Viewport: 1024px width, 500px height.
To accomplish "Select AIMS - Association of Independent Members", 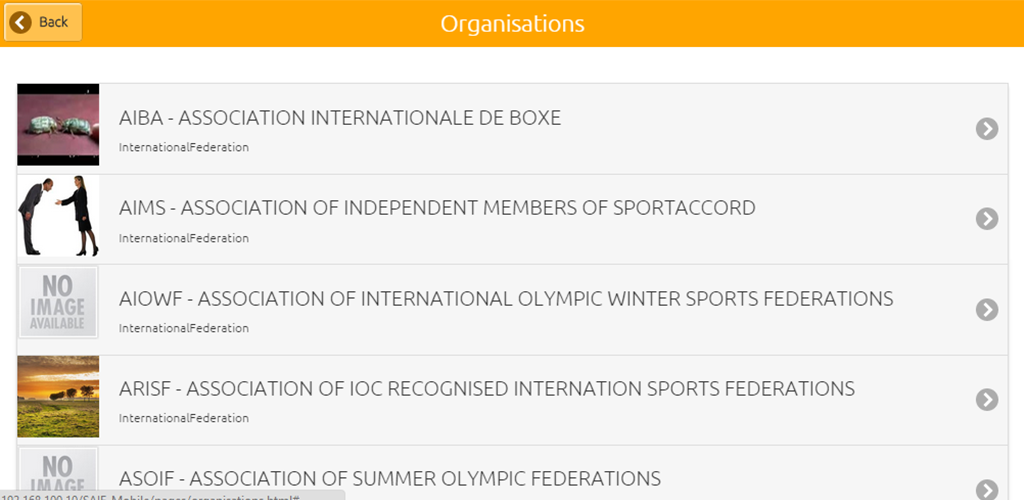I will (437, 208).
